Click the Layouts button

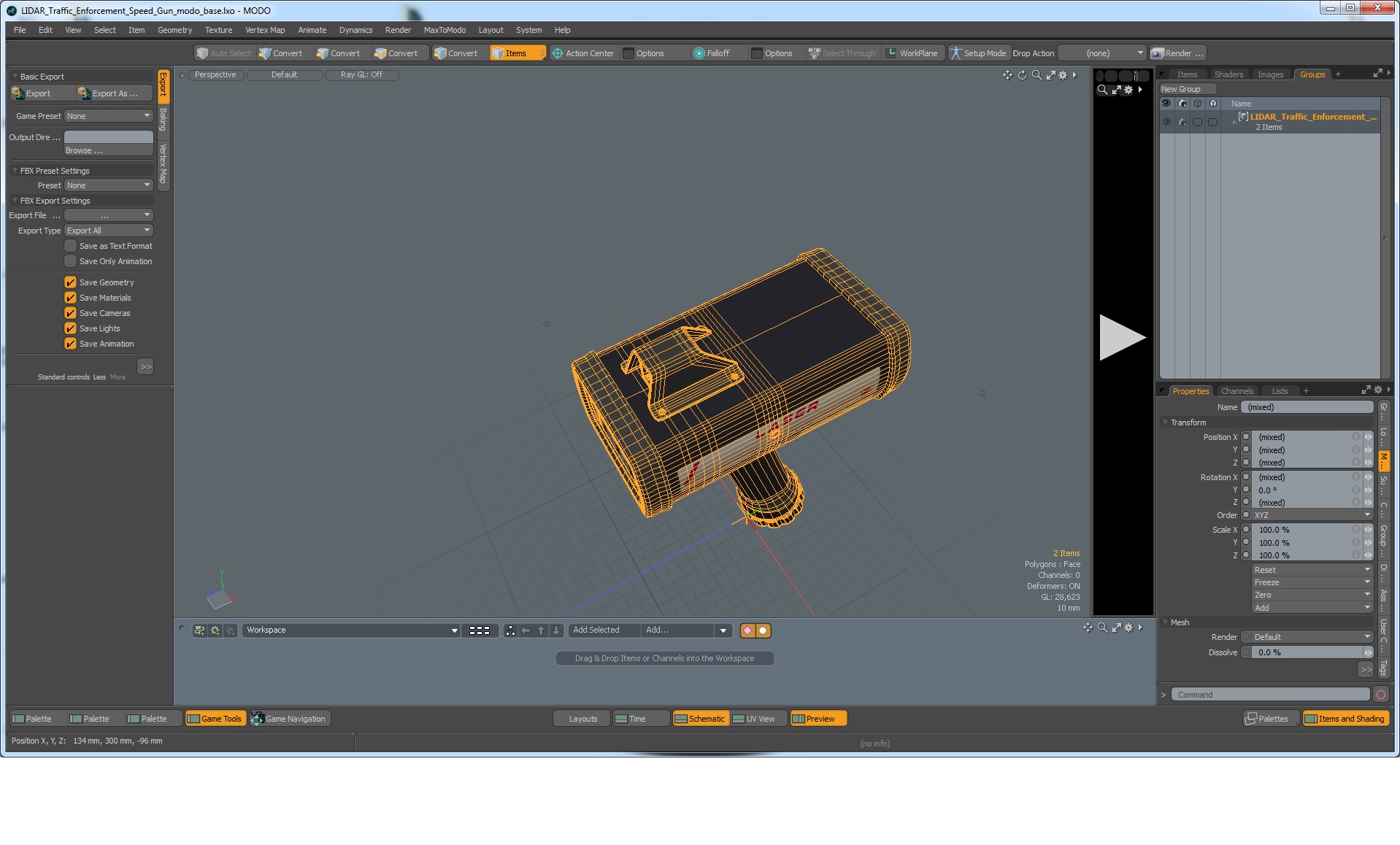click(x=582, y=719)
